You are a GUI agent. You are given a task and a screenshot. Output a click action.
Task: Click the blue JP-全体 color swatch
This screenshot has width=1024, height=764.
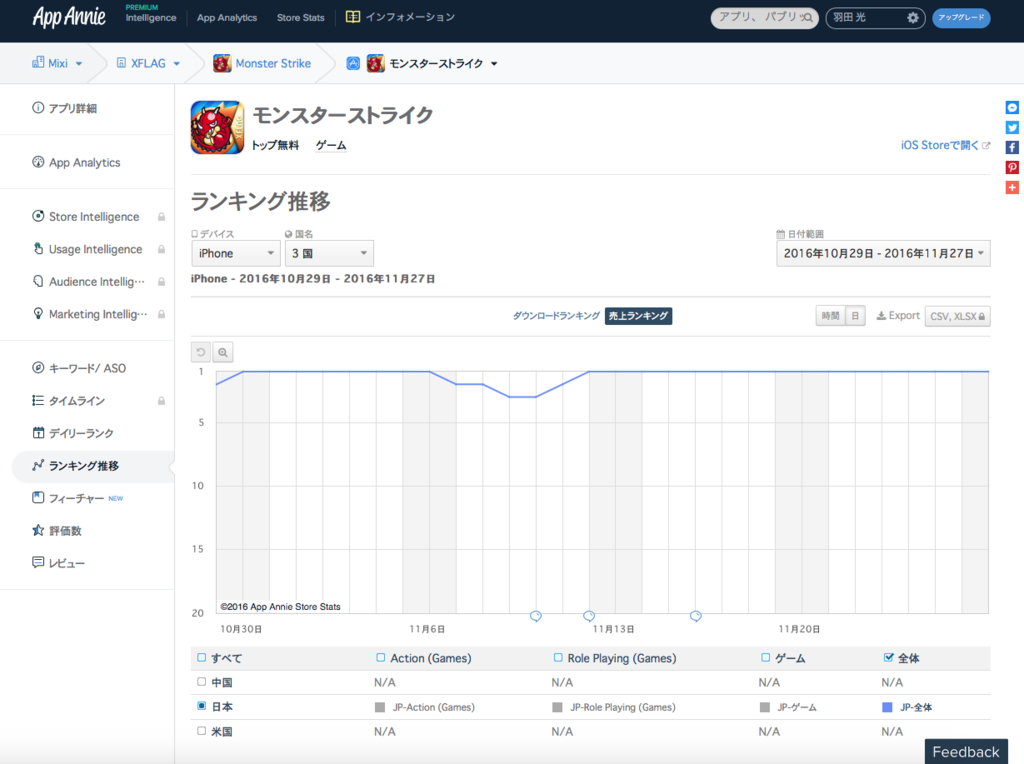887,707
